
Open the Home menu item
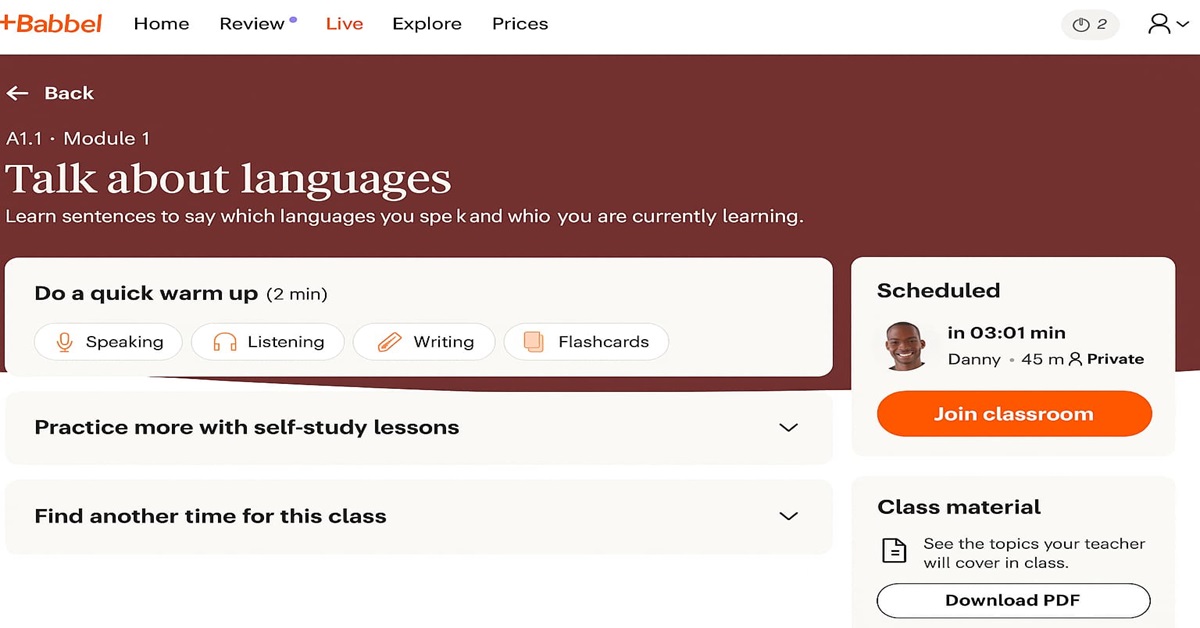pos(161,24)
